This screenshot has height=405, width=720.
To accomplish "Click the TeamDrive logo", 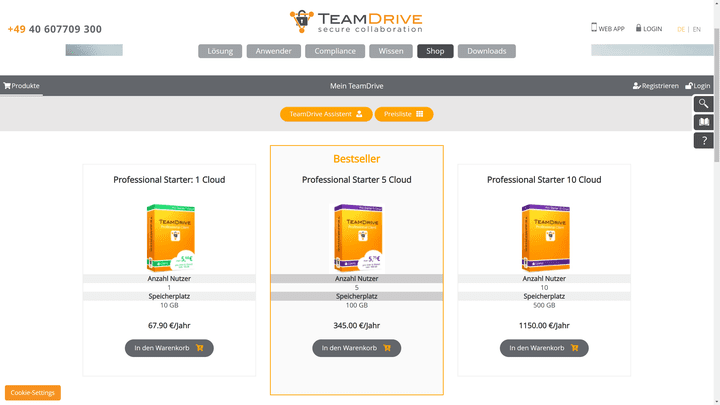I will (356, 22).
